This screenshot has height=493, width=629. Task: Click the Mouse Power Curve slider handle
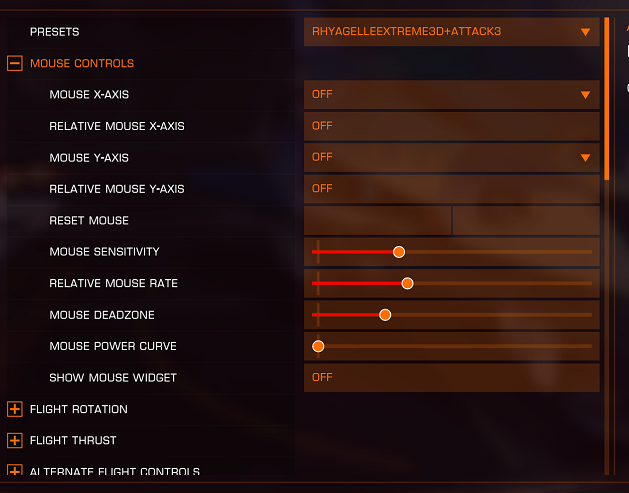click(318, 346)
